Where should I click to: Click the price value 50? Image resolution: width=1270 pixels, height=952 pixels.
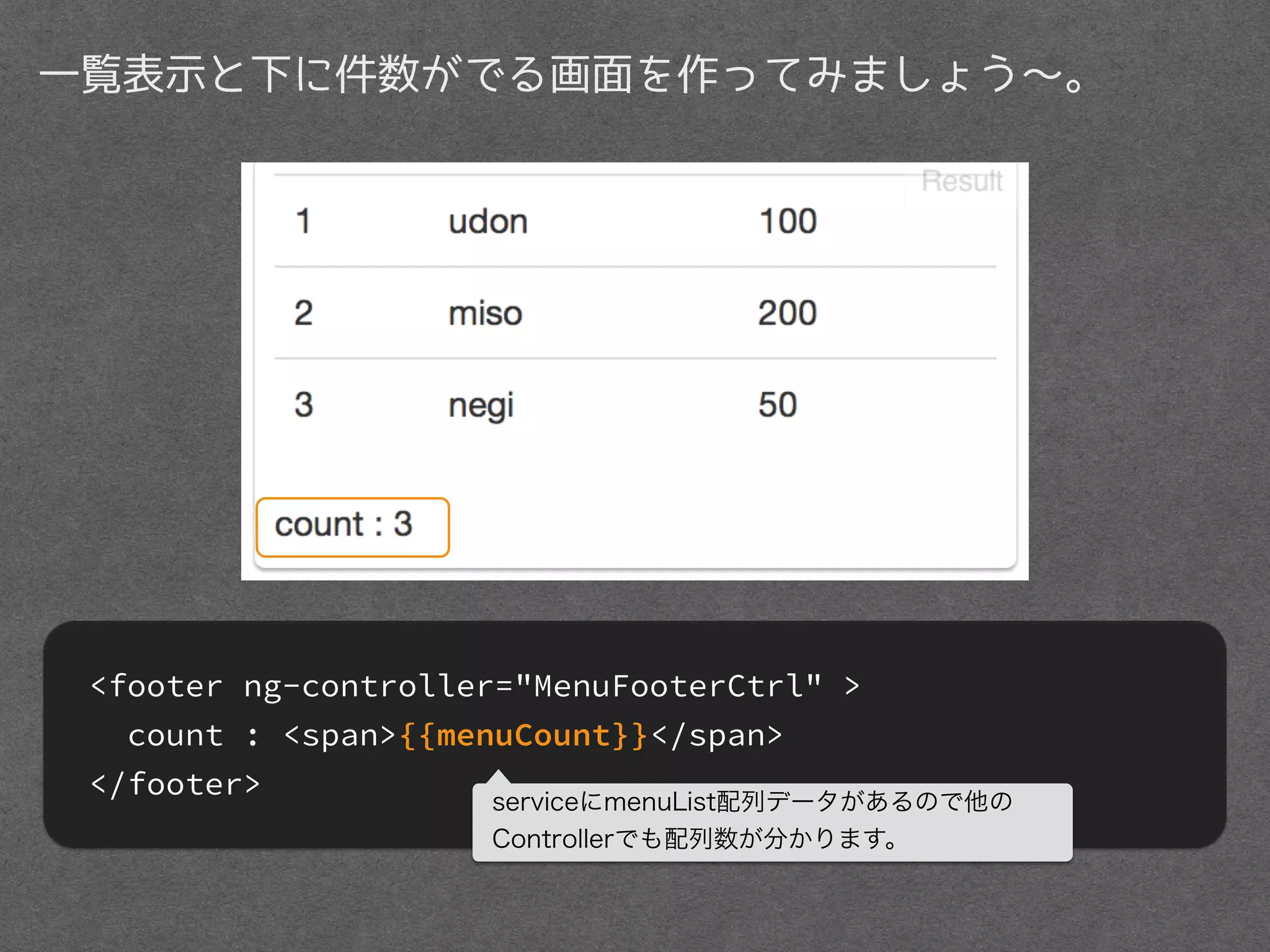tap(778, 405)
